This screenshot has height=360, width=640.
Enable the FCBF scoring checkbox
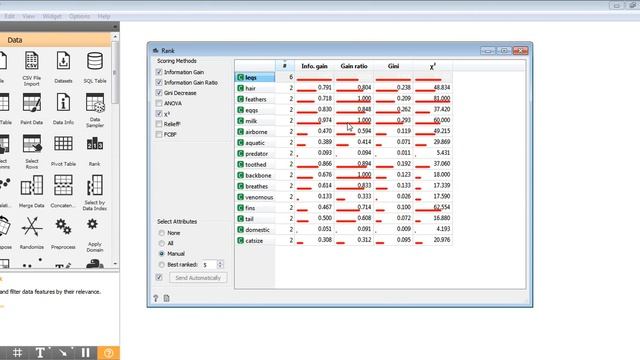pyautogui.click(x=159, y=134)
